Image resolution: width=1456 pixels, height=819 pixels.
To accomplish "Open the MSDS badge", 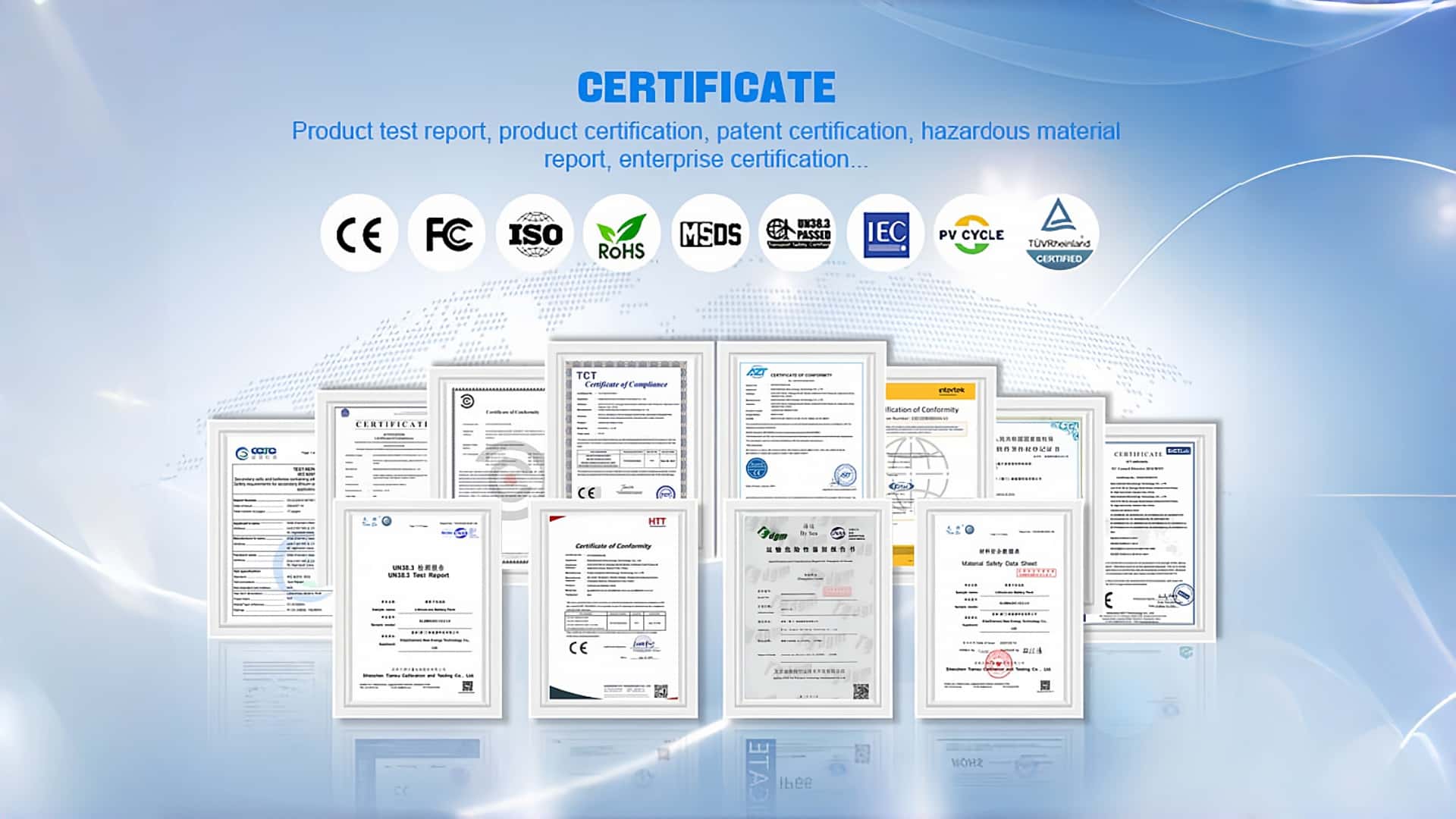I will click(710, 234).
